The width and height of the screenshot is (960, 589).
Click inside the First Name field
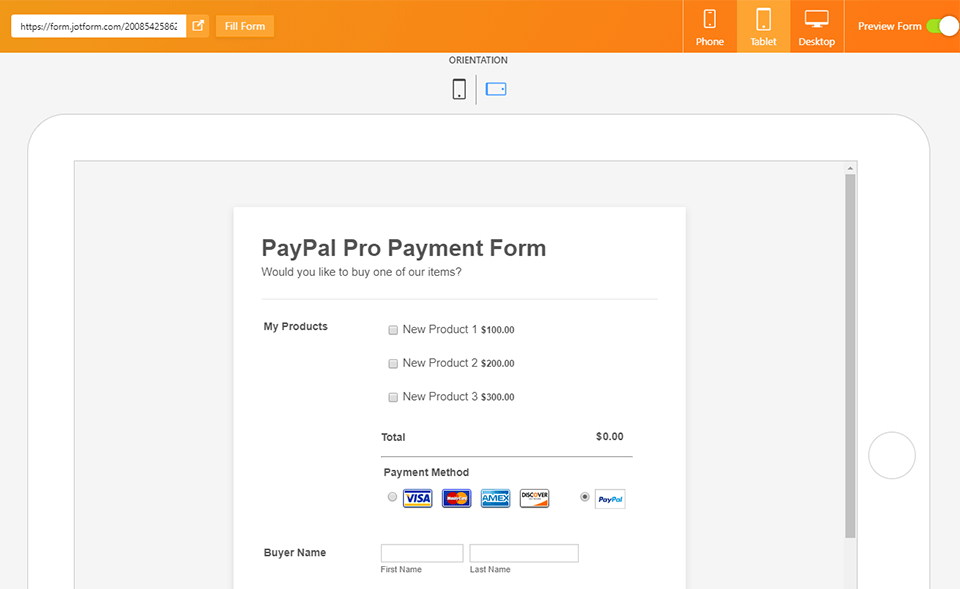point(421,552)
